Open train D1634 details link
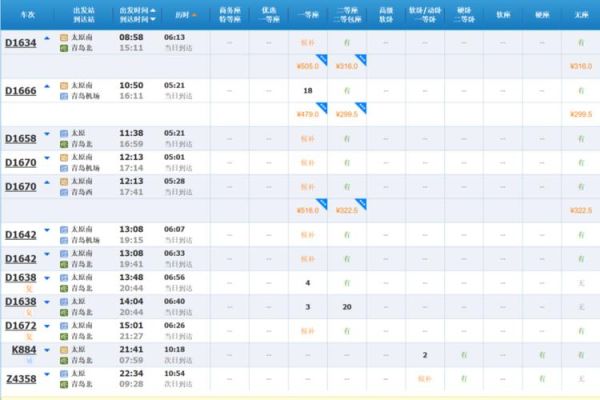 [21, 43]
